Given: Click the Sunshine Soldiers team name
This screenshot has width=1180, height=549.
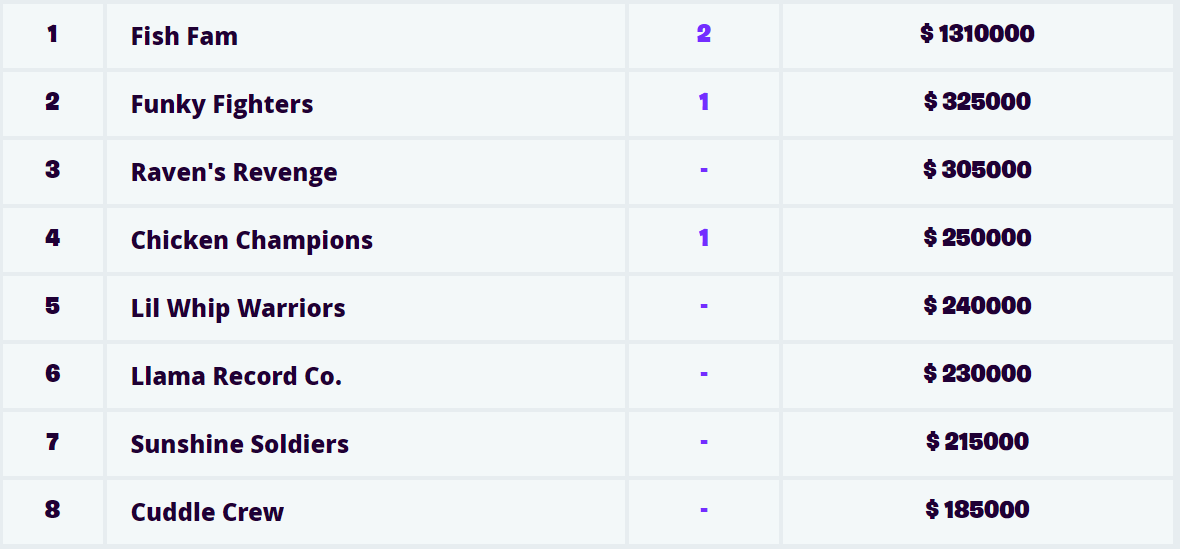Looking at the screenshot, I should pyautogui.click(x=240, y=444).
